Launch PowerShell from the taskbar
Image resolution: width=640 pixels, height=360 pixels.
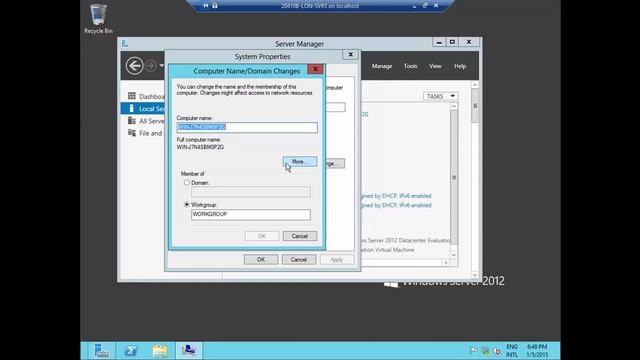(131, 351)
